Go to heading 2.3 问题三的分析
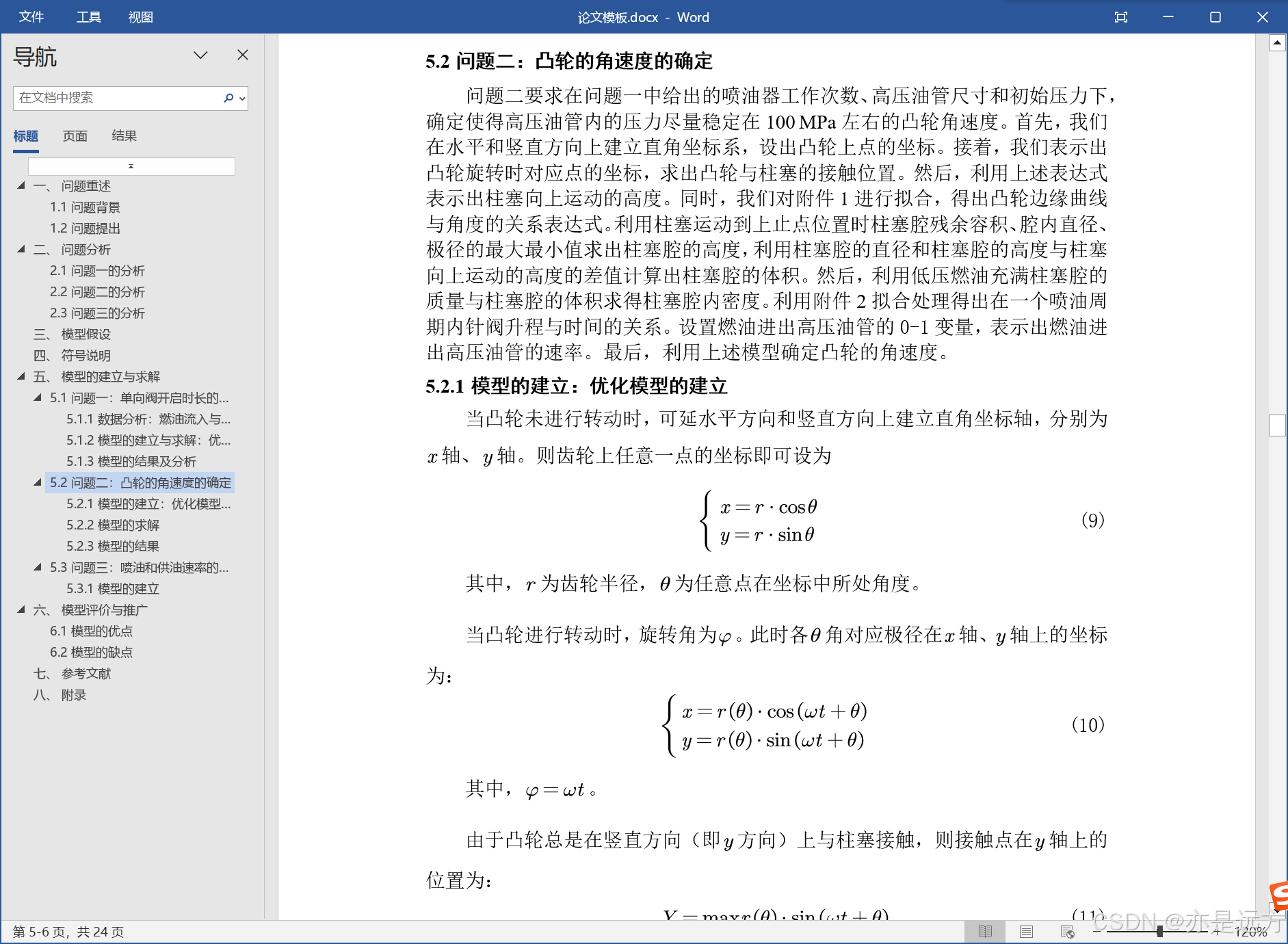The width and height of the screenshot is (1288, 944). (97, 313)
